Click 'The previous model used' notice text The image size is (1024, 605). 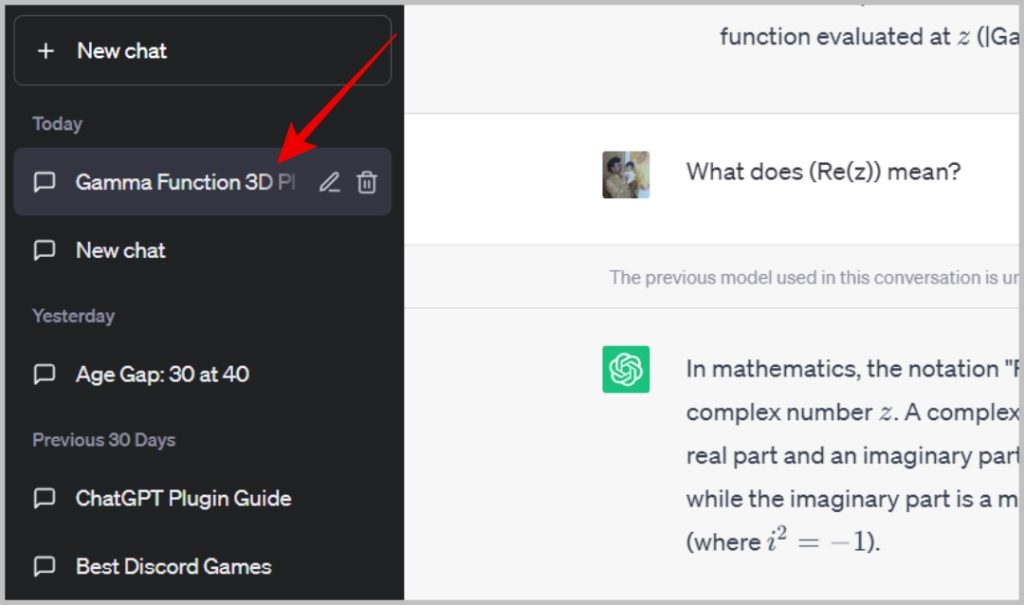click(x=814, y=278)
